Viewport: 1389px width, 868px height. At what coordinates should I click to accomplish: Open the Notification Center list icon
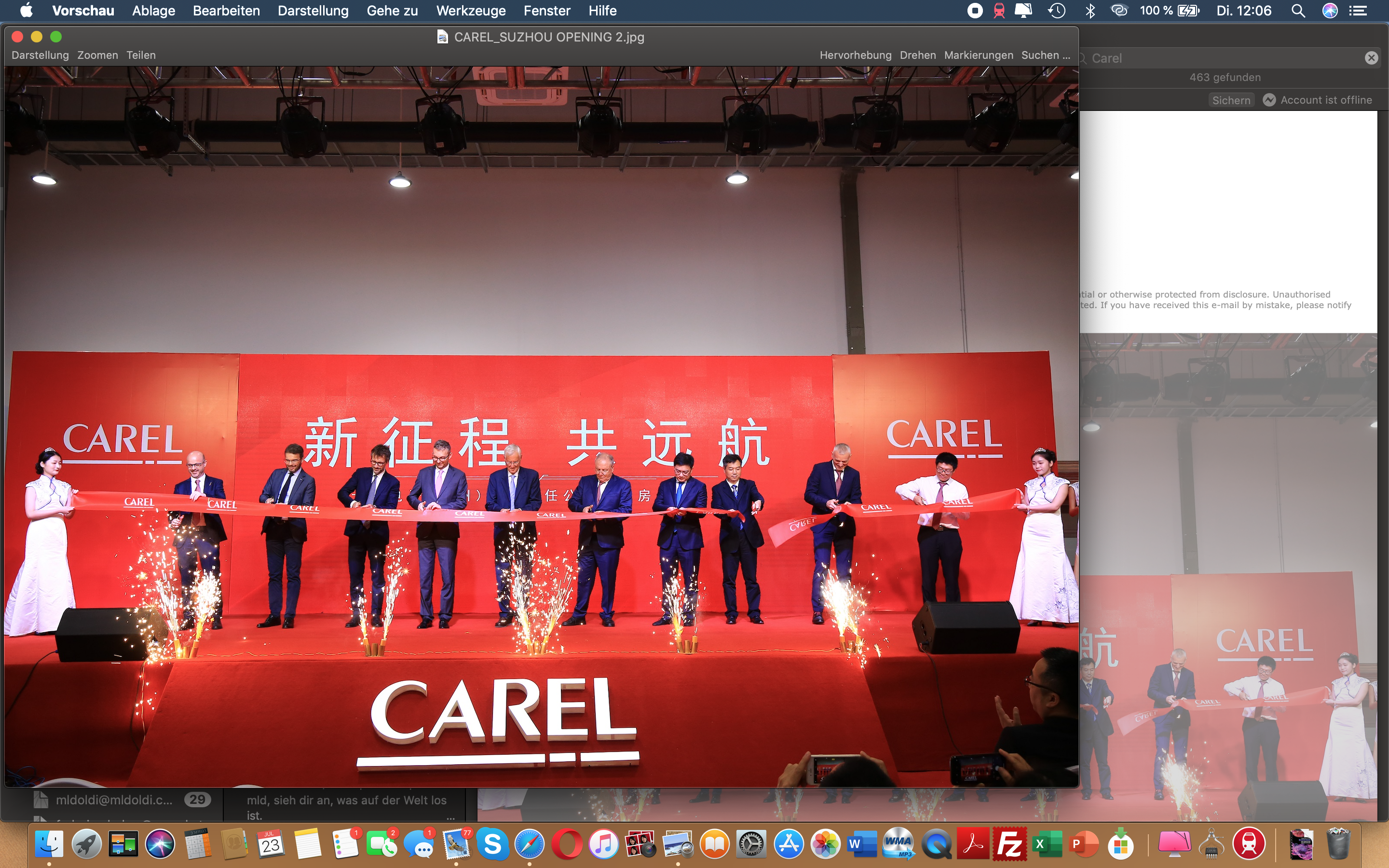tap(1358, 10)
